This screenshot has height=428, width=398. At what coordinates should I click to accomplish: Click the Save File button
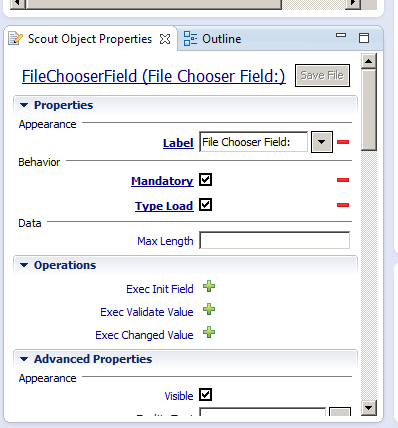coord(322,76)
